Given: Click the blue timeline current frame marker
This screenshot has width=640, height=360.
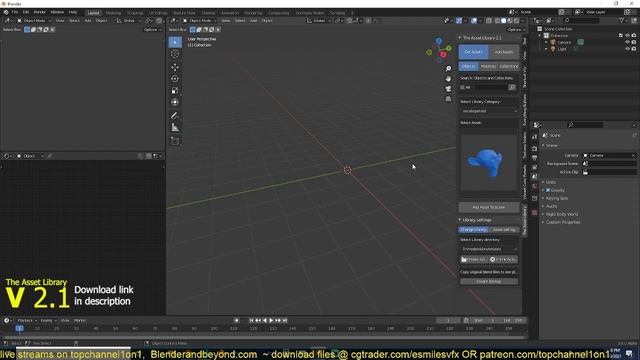Looking at the screenshot, I should pyautogui.click(x=19, y=329).
